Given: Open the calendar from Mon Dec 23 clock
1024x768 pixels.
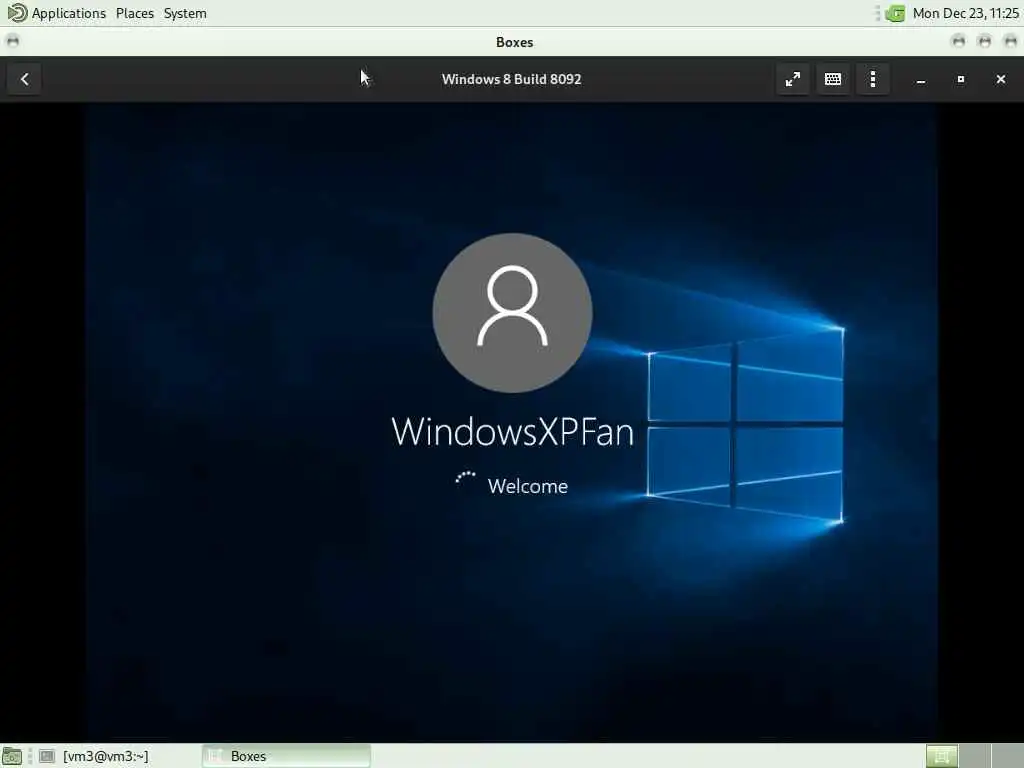Looking at the screenshot, I should pos(965,13).
